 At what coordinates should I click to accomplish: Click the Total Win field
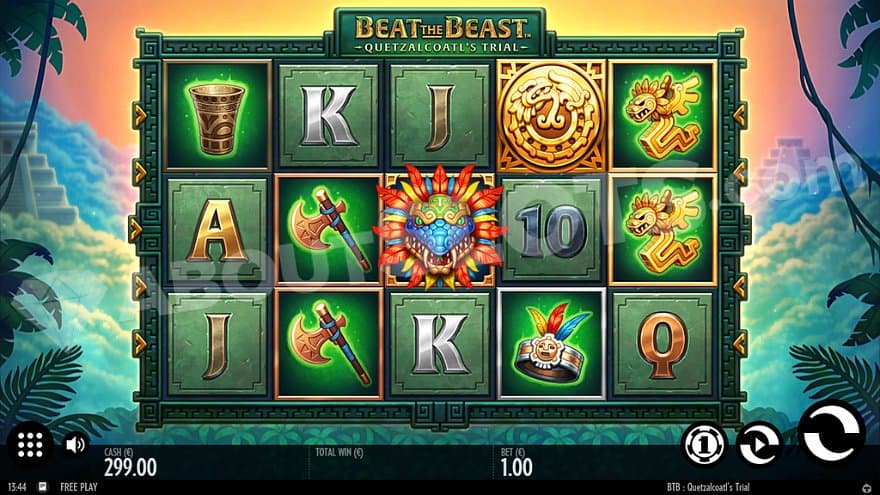coord(401,461)
